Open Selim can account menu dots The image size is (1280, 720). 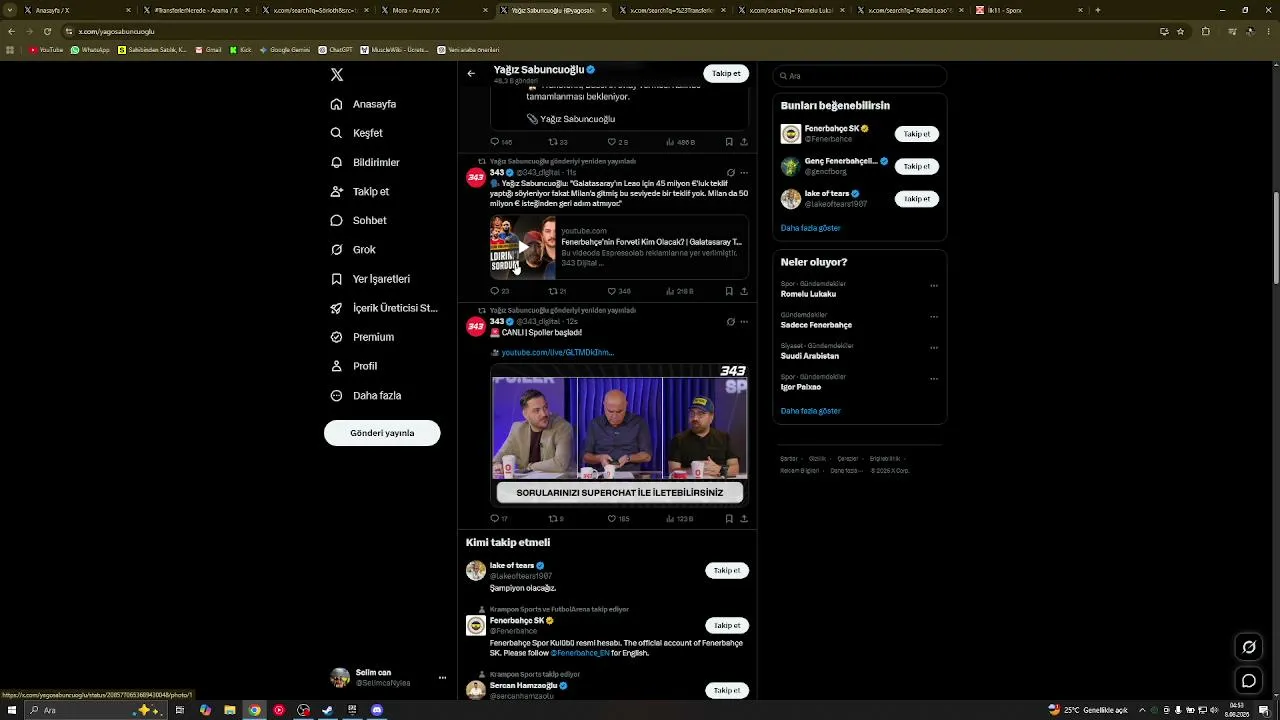442,678
